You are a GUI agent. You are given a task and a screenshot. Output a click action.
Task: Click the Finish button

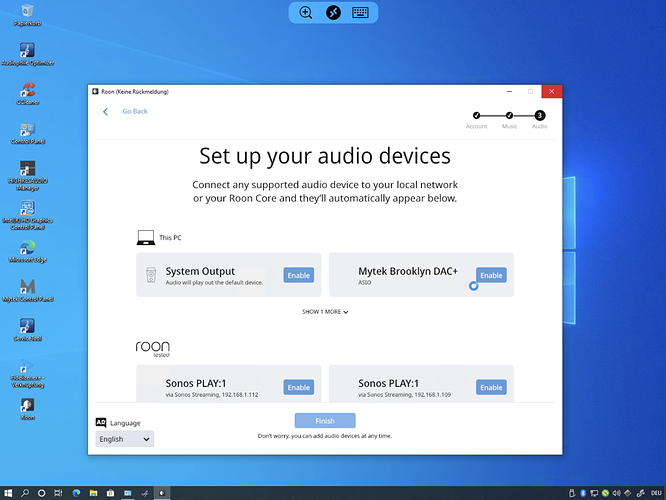325,421
